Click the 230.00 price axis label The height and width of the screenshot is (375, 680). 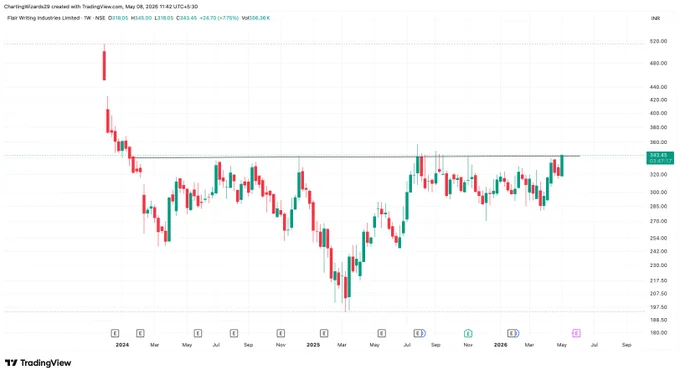tap(658, 265)
